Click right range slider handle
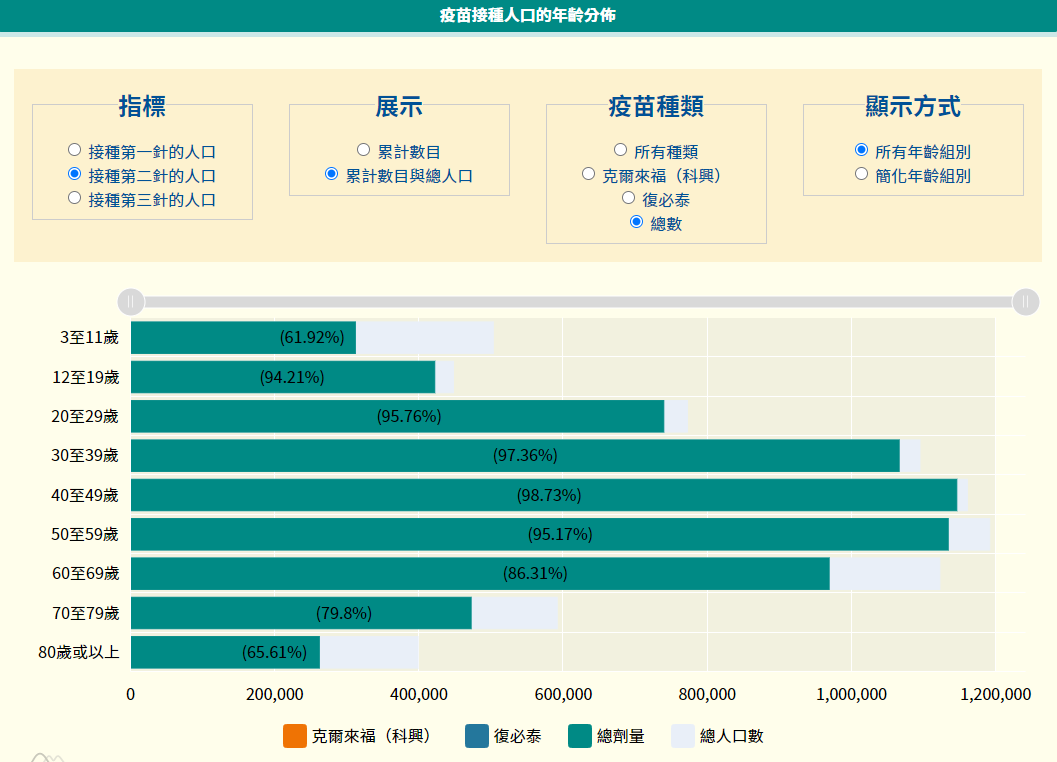This screenshot has width=1057, height=762. [1027, 300]
